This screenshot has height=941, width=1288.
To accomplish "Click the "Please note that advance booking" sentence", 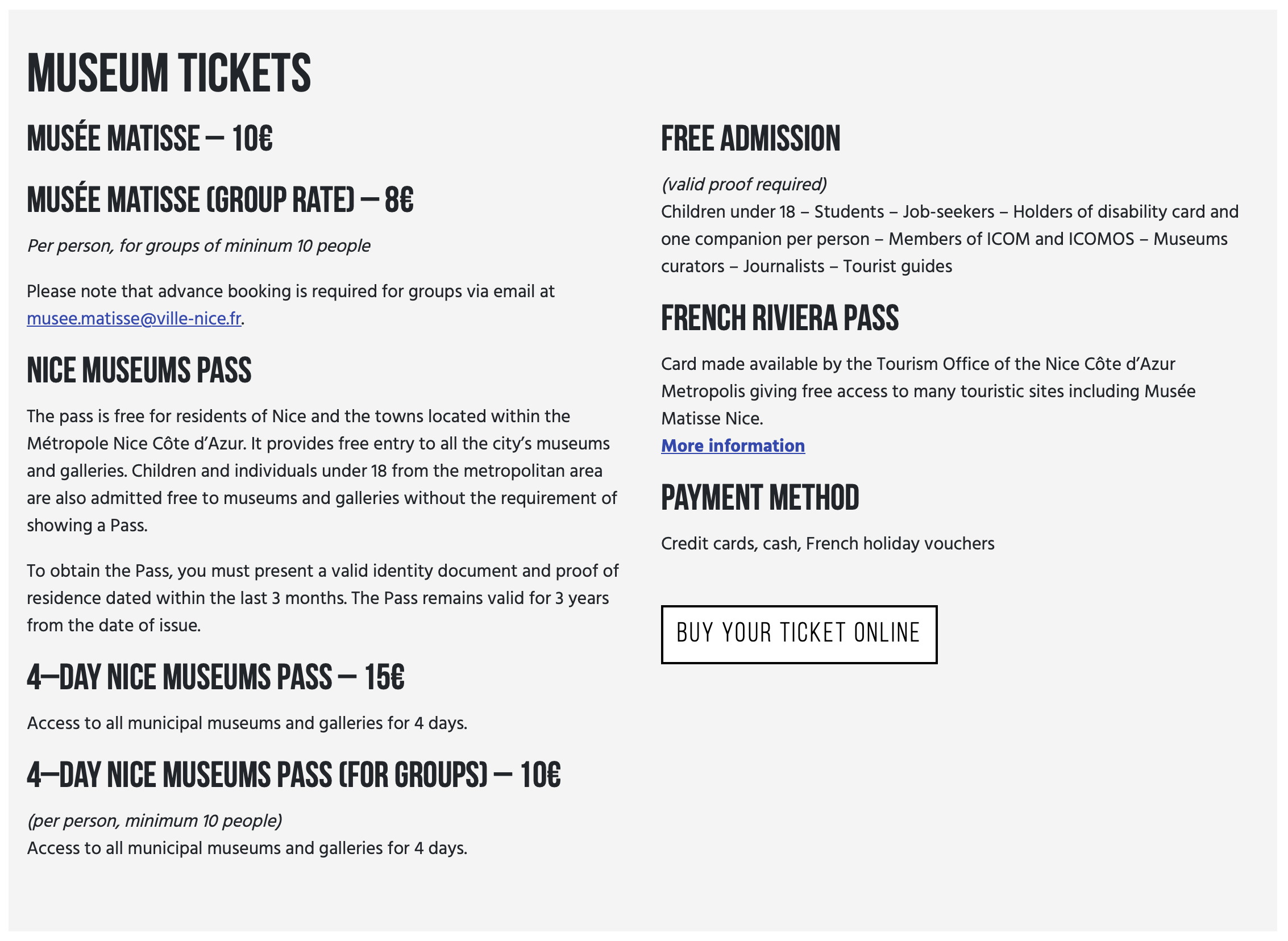I will (x=290, y=291).
